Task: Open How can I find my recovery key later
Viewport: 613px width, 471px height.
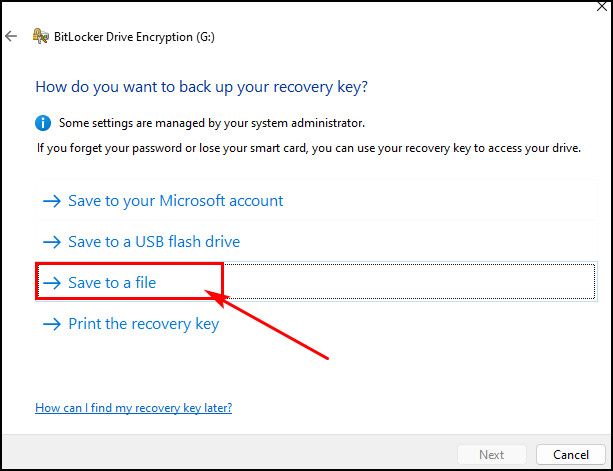Action: pos(133,408)
